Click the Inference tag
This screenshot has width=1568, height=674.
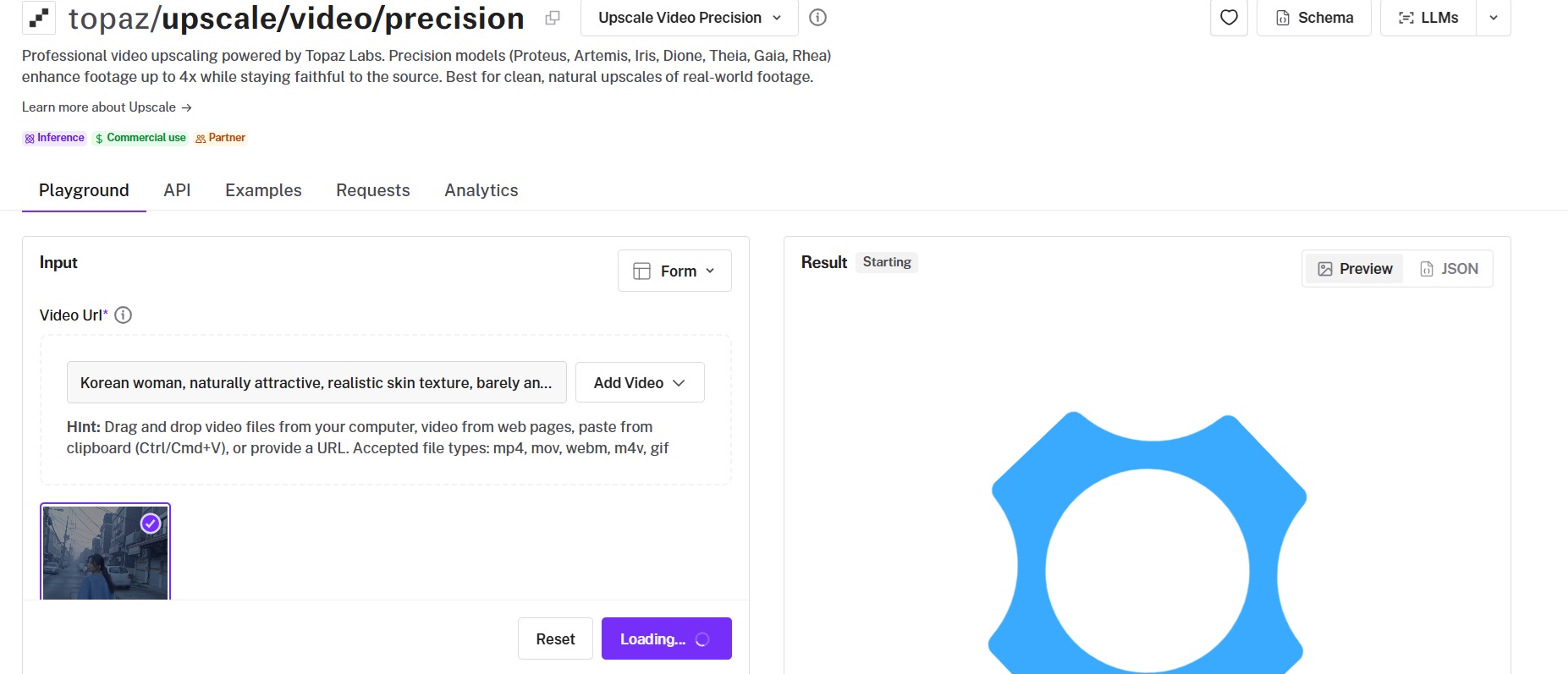[x=54, y=138]
